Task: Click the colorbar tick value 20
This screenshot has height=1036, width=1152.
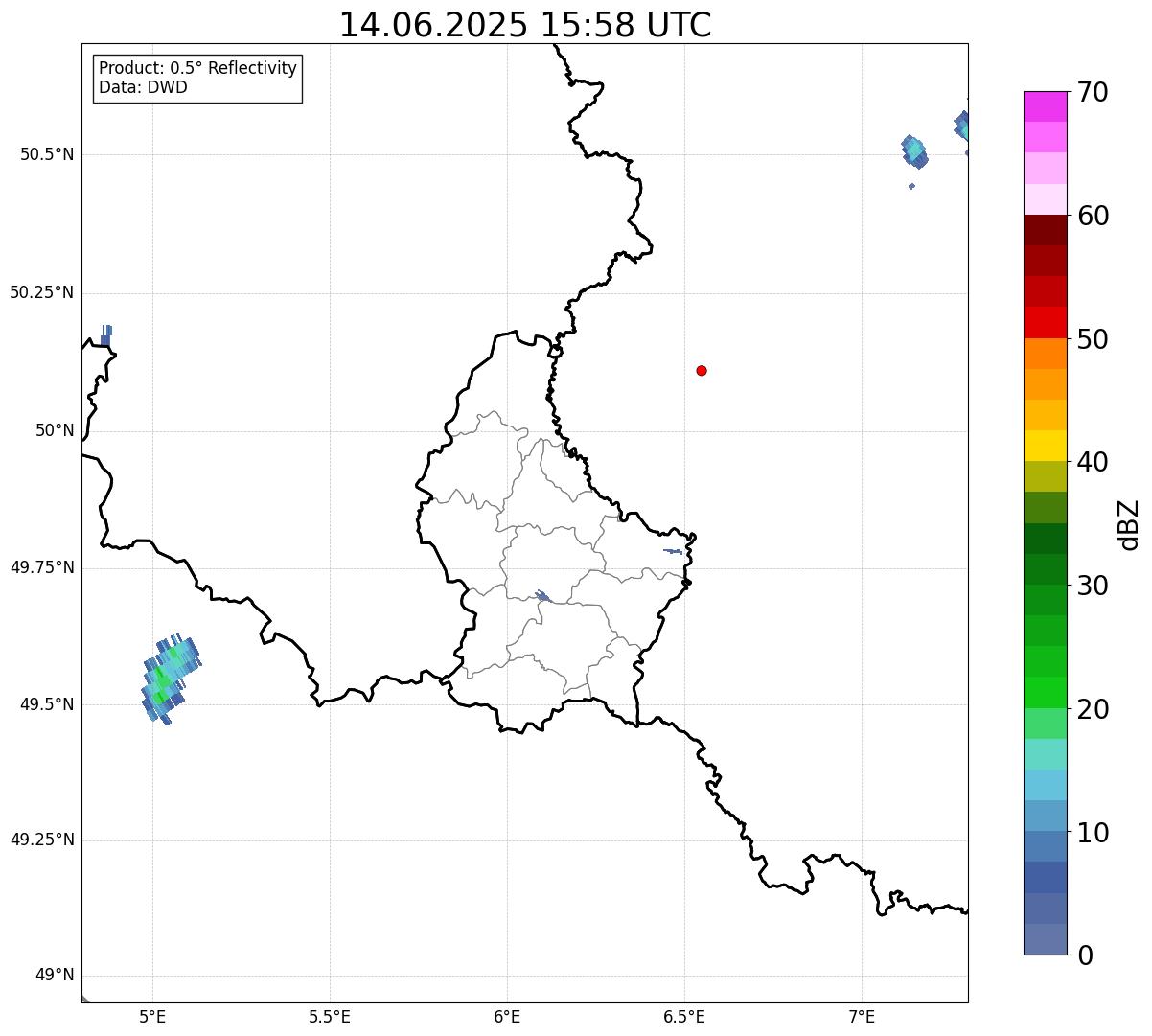Action: [1093, 709]
